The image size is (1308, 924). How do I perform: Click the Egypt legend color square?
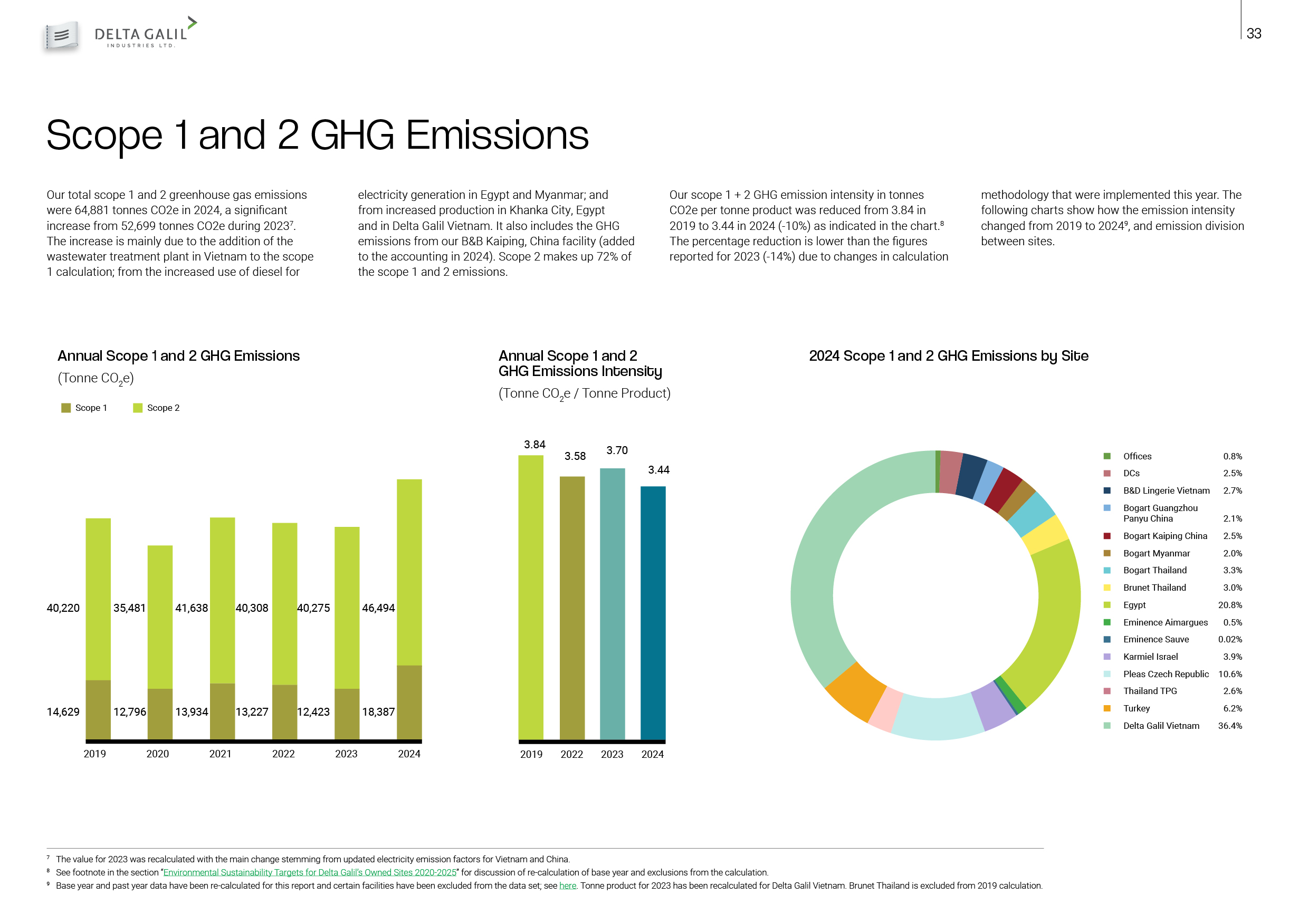1106,604
